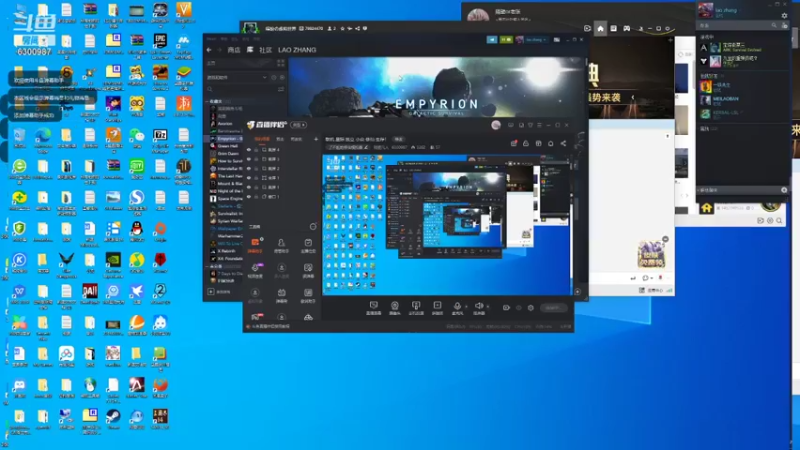800x450 pixels.
Task: Open Steam Store tab (商店)
Action: (234, 50)
